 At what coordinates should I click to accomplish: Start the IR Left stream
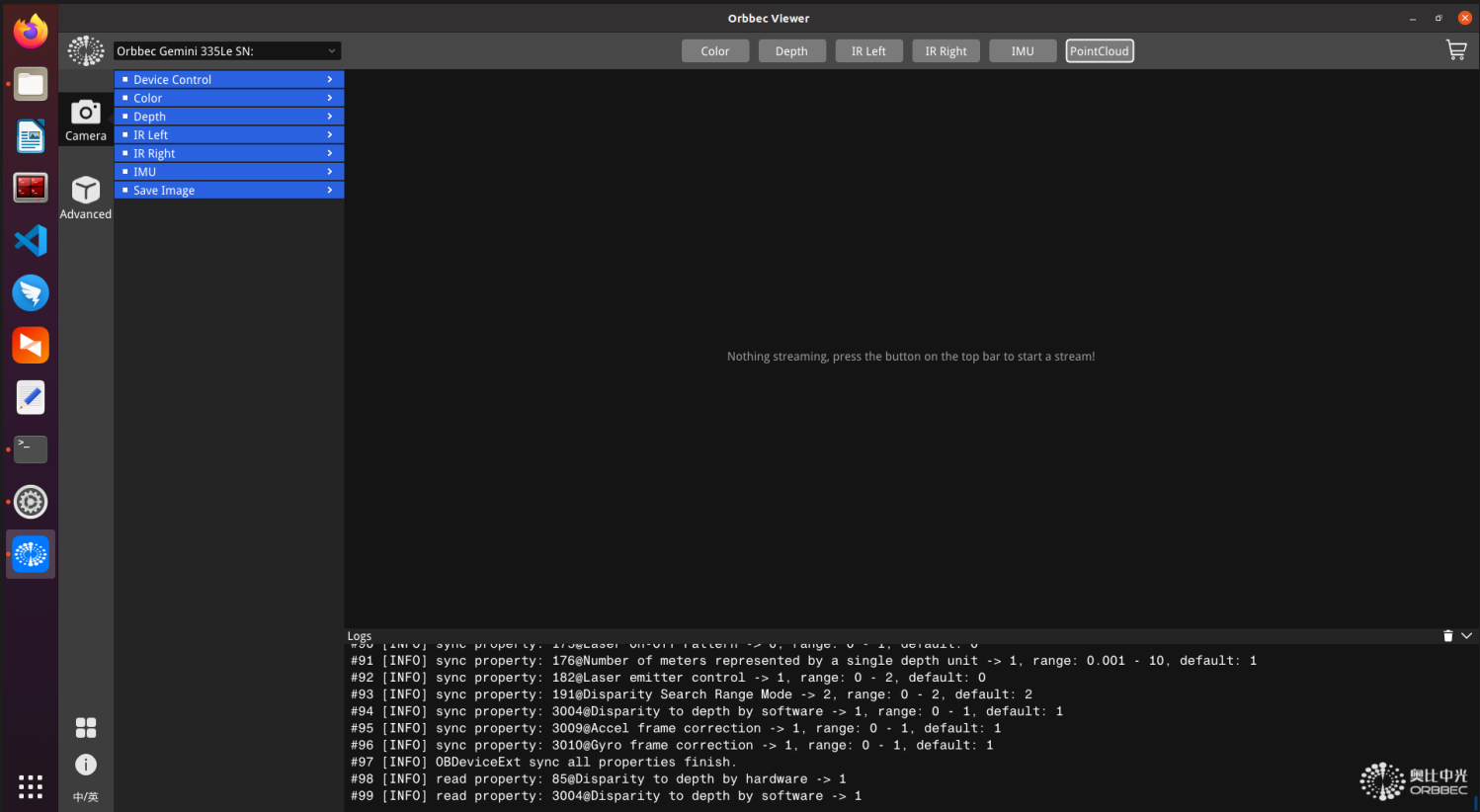coord(868,51)
